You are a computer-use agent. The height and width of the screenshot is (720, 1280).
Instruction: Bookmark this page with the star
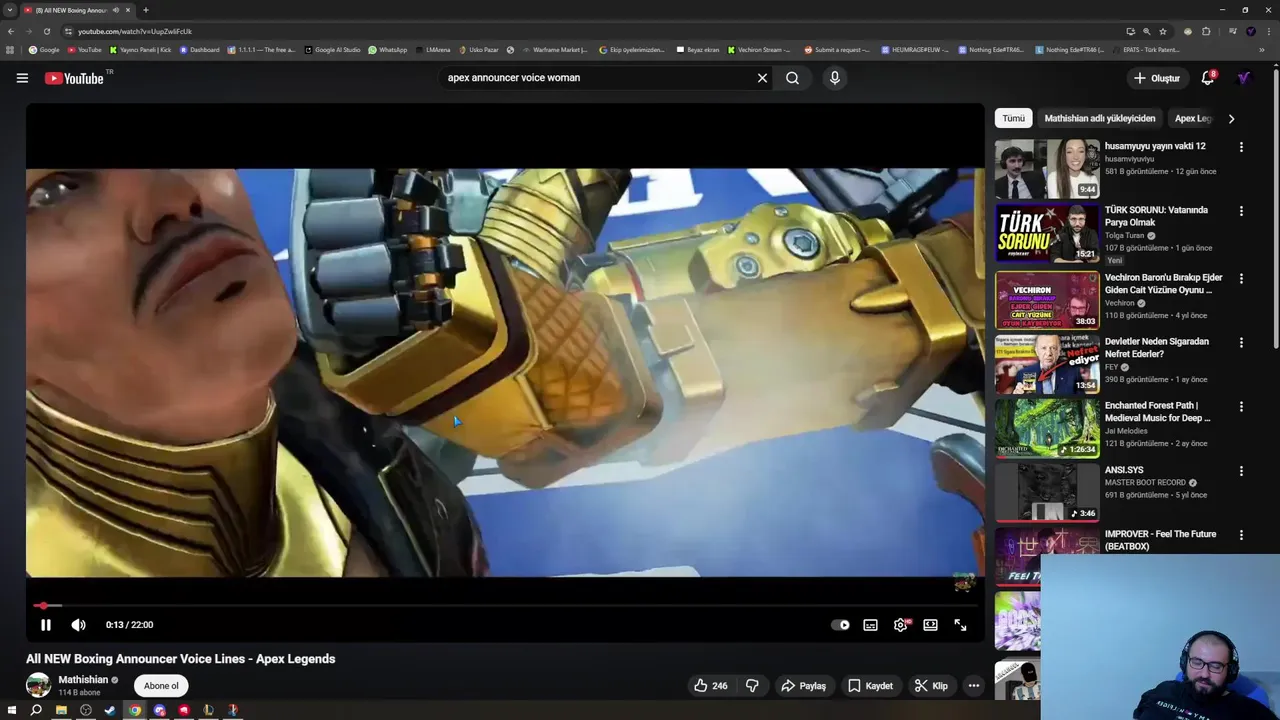[1163, 31]
